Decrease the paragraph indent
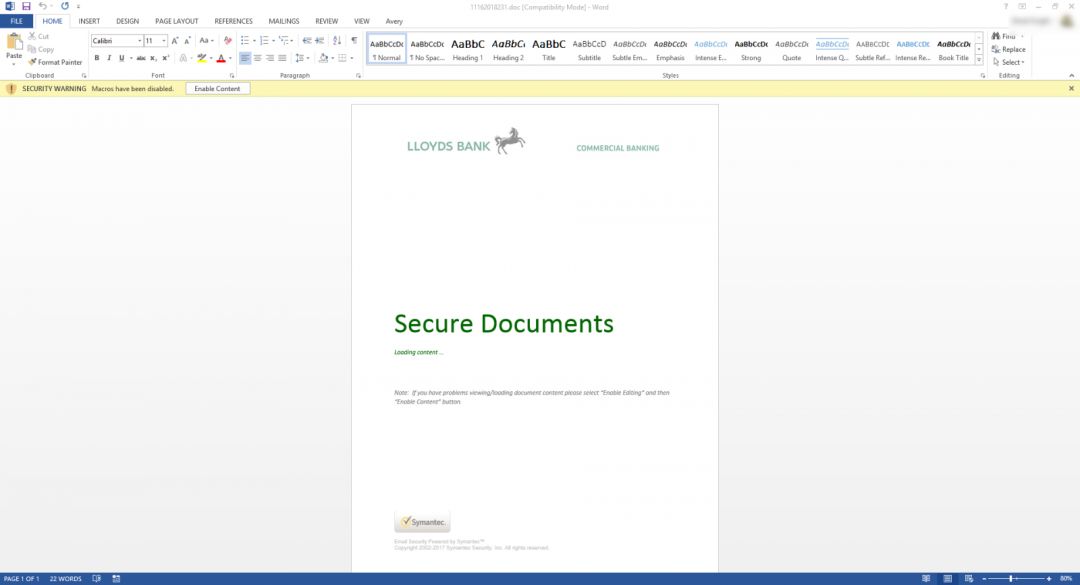1080x585 pixels. click(307, 41)
